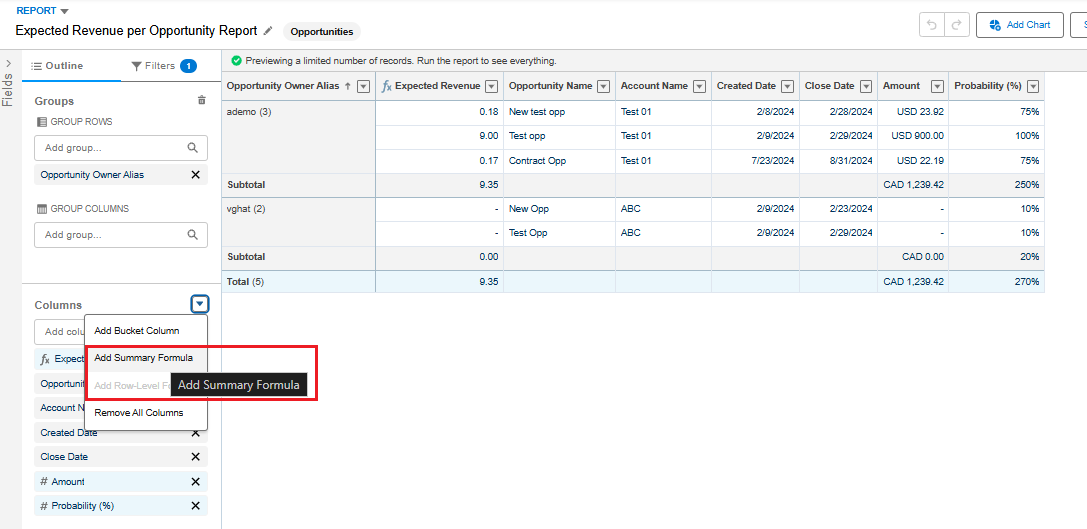Click the redo arrow button
The height and width of the screenshot is (529, 1087).
tap(957, 25)
